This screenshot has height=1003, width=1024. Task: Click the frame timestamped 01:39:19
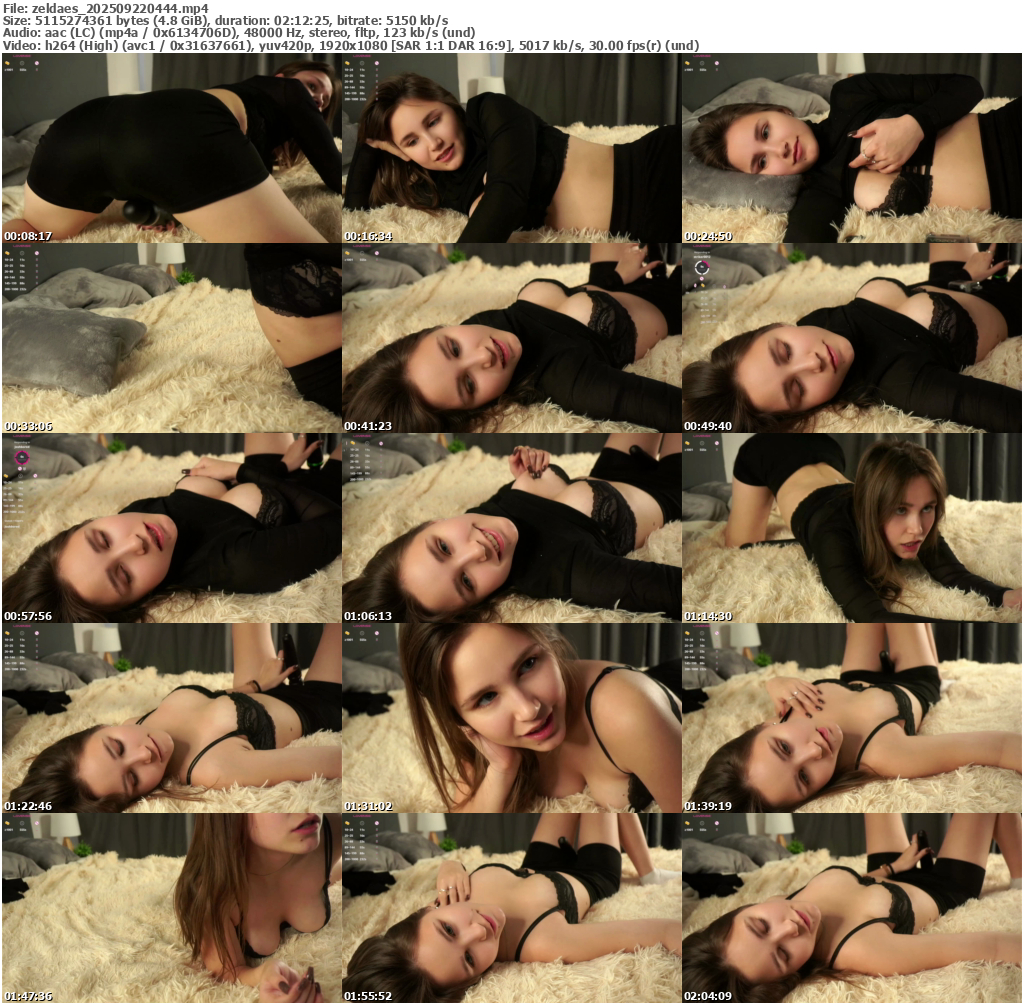(x=851, y=718)
